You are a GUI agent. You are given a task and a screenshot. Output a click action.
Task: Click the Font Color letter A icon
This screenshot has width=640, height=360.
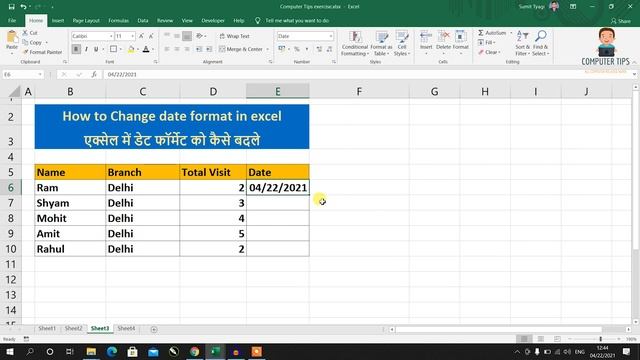pos(146,49)
